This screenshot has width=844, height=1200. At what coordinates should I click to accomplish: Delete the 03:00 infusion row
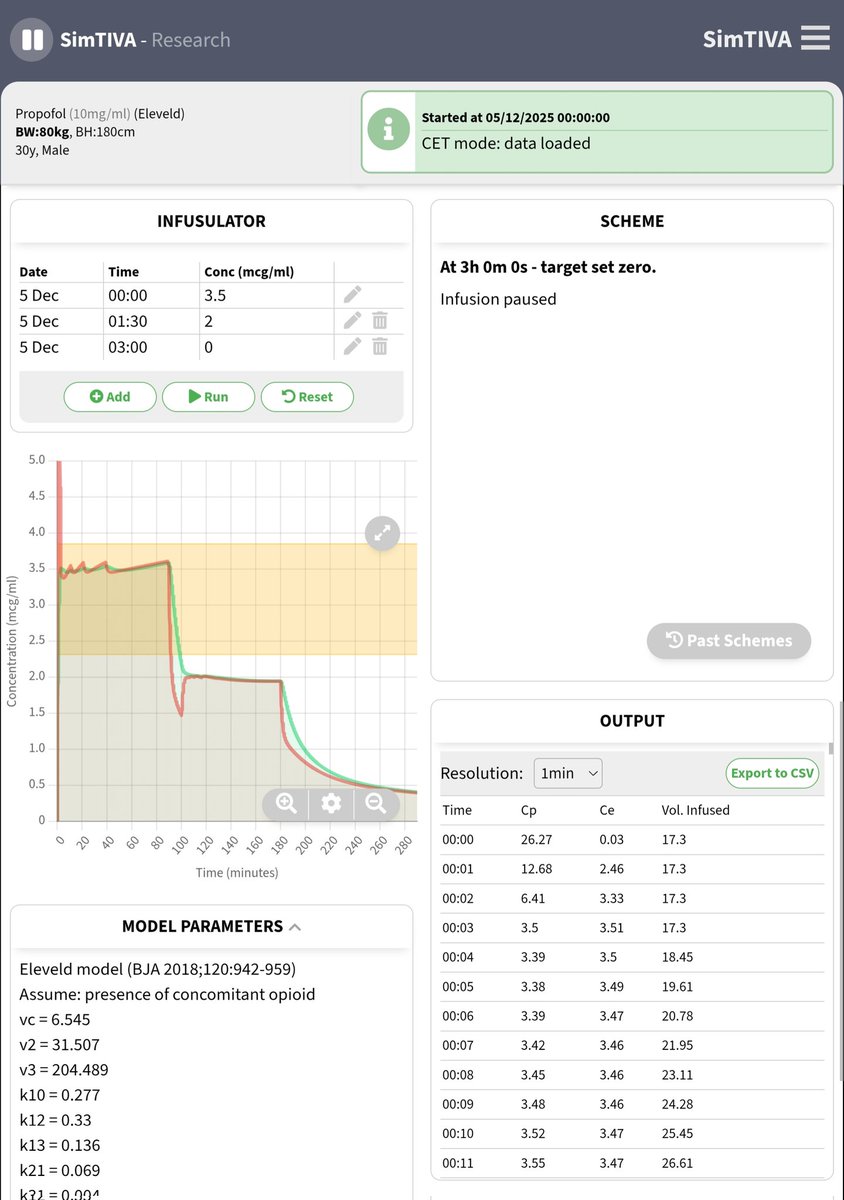pos(380,347)
